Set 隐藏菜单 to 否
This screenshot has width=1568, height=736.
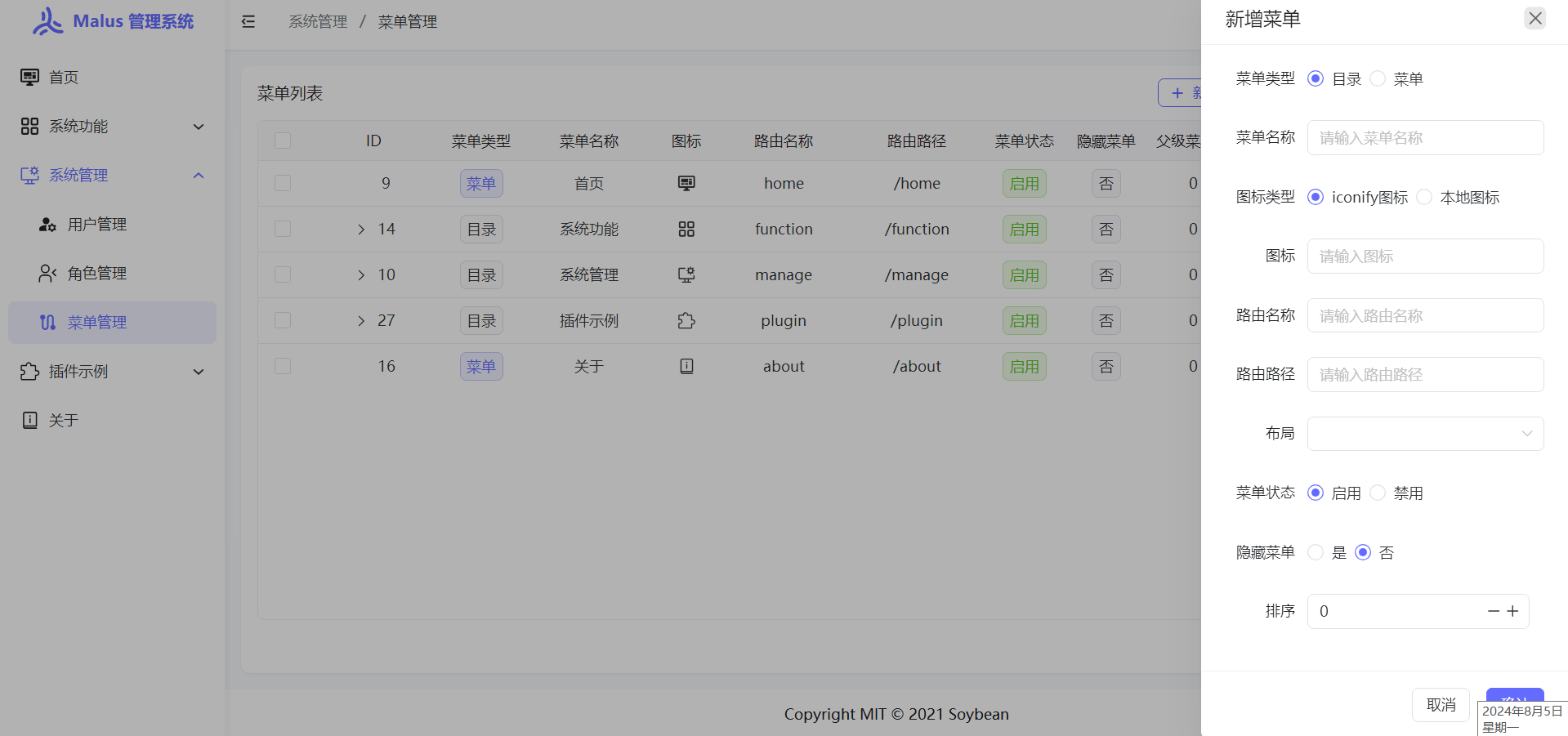pos(1363,552)
